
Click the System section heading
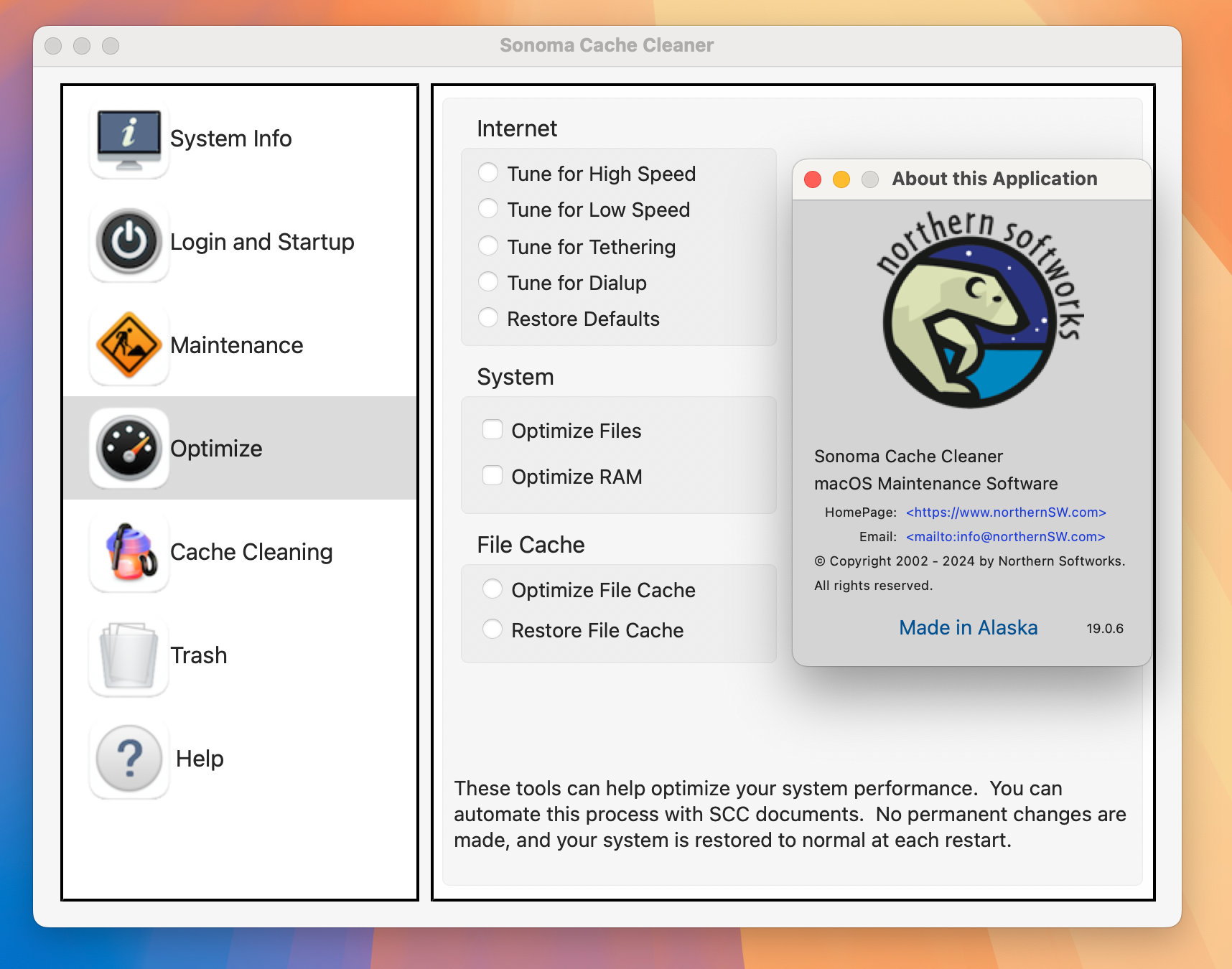515,377
